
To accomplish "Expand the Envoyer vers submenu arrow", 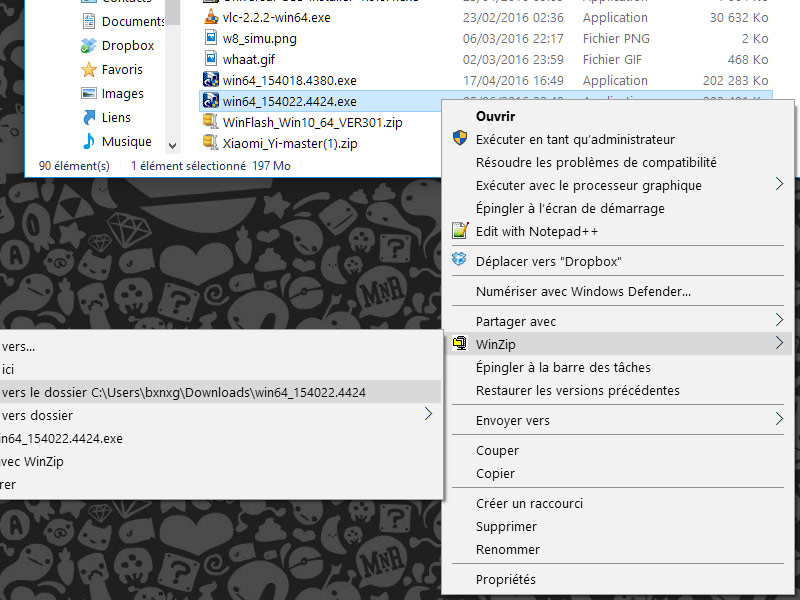I will [x=779, y=419].
